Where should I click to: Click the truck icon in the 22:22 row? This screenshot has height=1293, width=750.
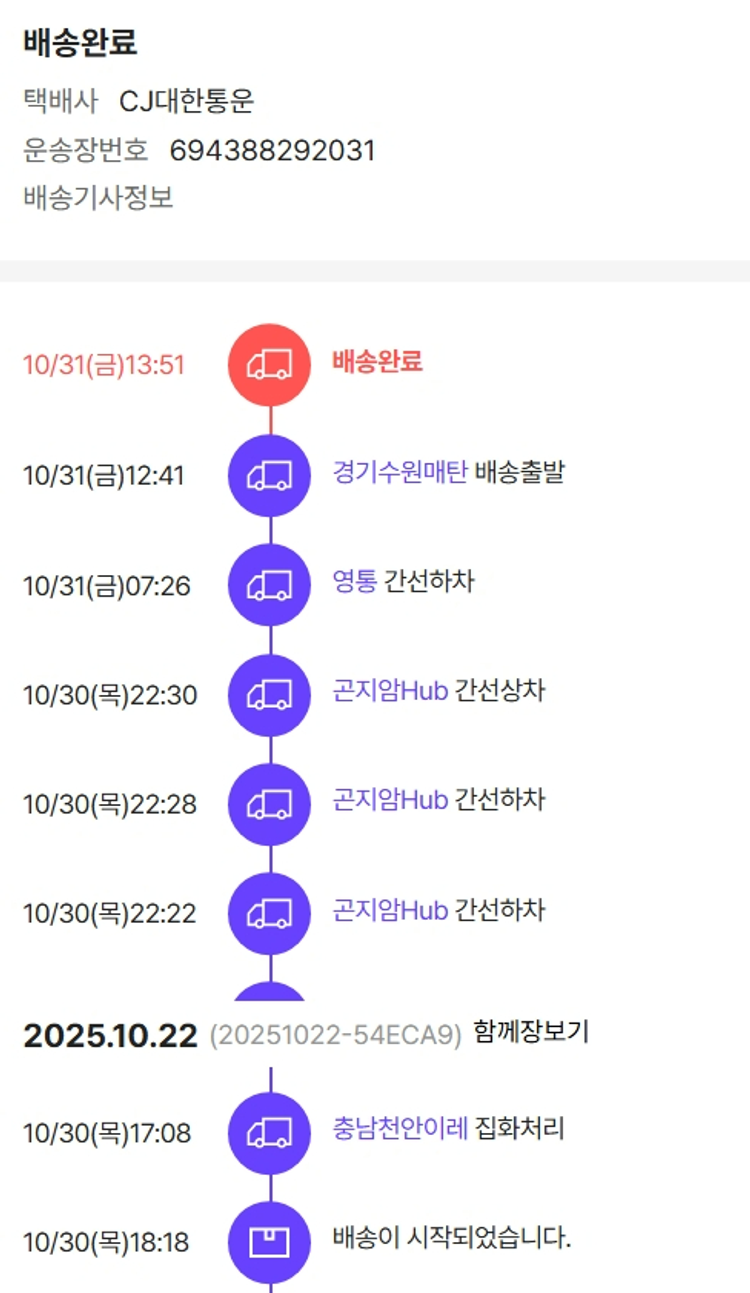(x=270, y=914)
